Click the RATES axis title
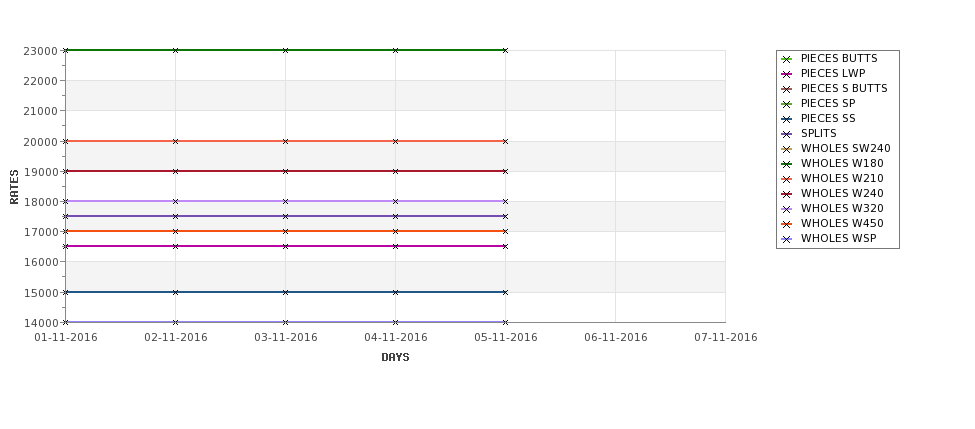Image resolution: width=975 pixels, height=429 pixels. [x=14, y=187]
